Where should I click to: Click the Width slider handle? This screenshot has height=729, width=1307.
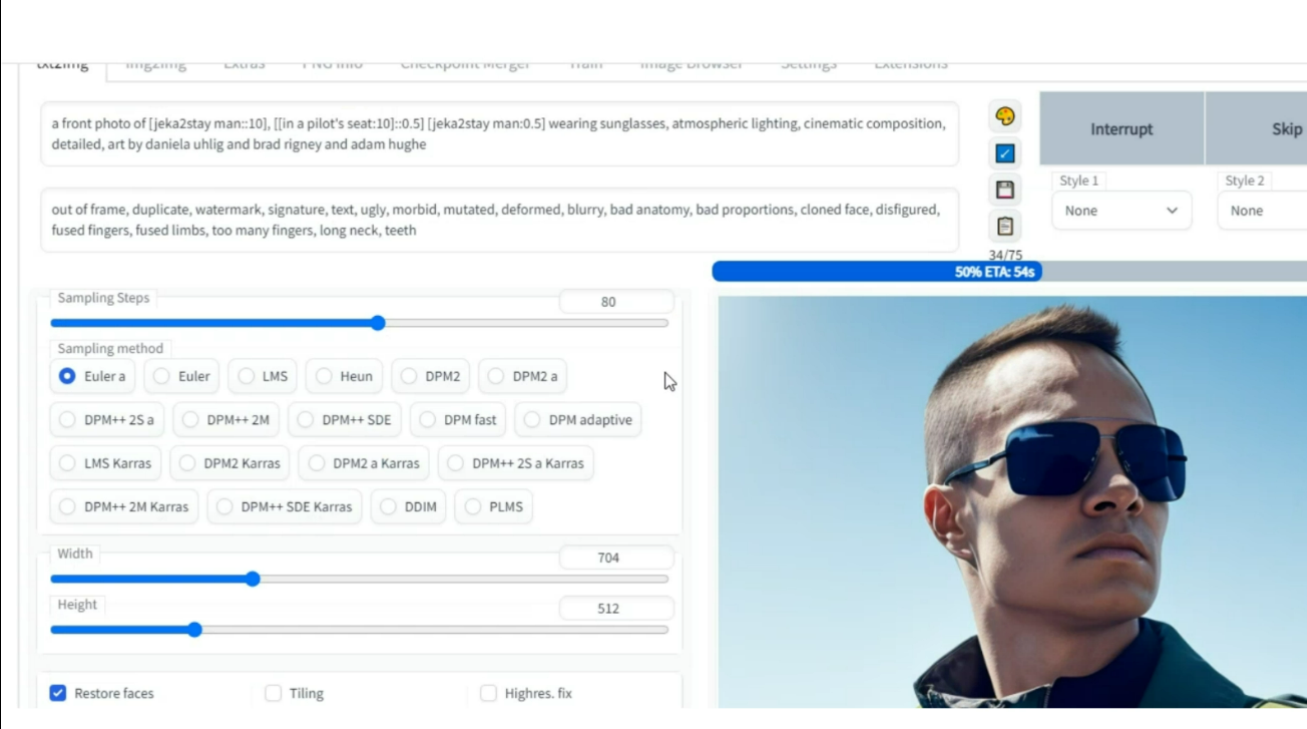coord(253,579)
